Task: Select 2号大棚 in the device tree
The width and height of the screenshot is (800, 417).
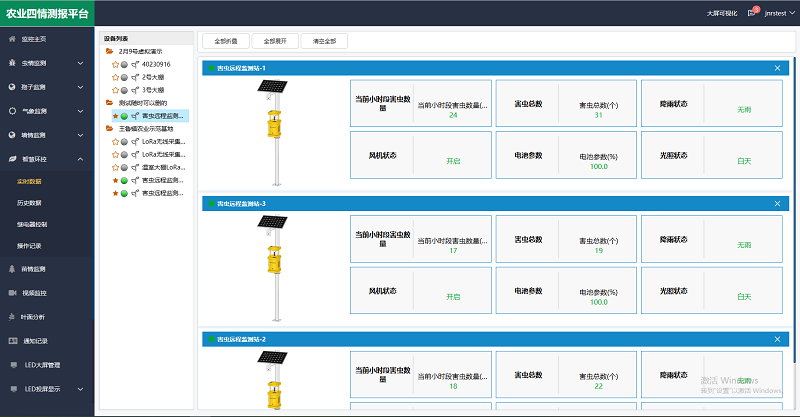Action: [x=153, y=77]
